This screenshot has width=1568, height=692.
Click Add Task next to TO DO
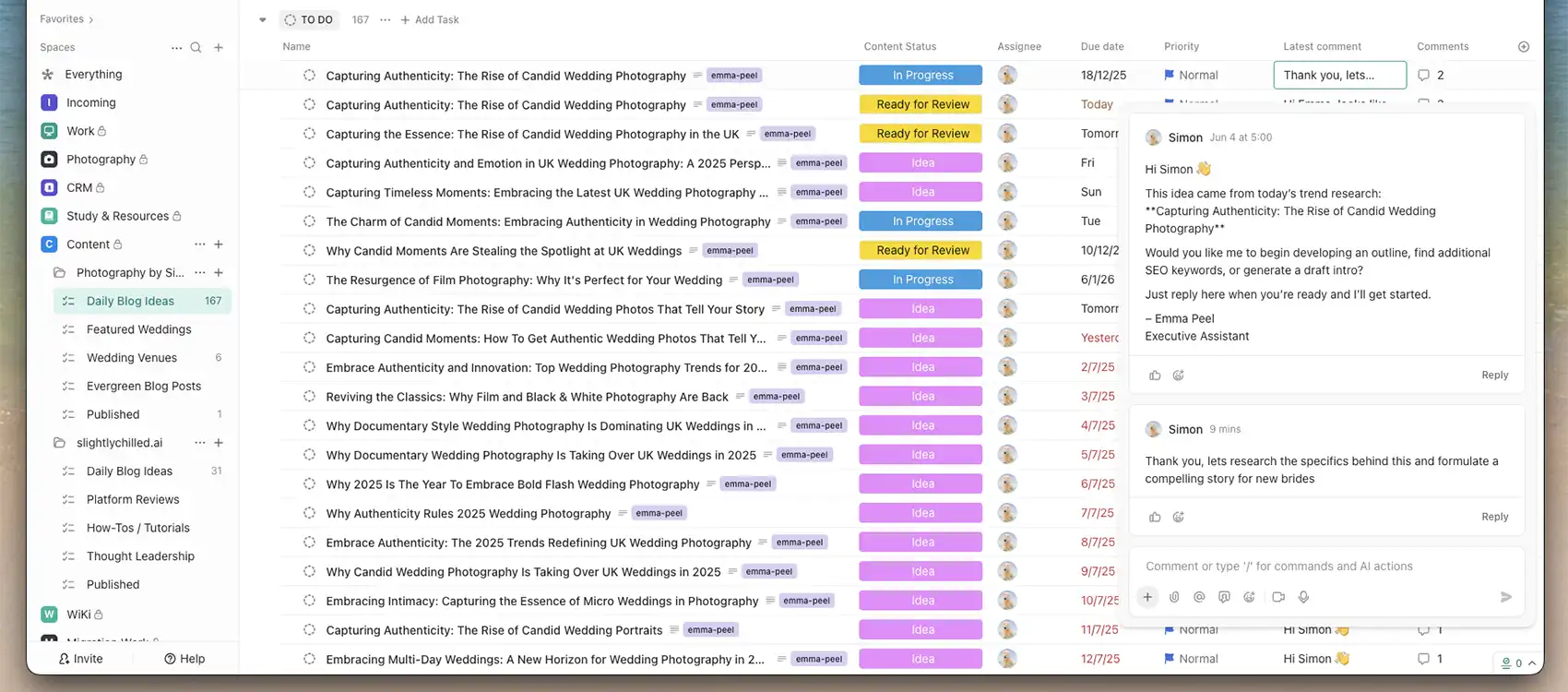click(430, 19)
